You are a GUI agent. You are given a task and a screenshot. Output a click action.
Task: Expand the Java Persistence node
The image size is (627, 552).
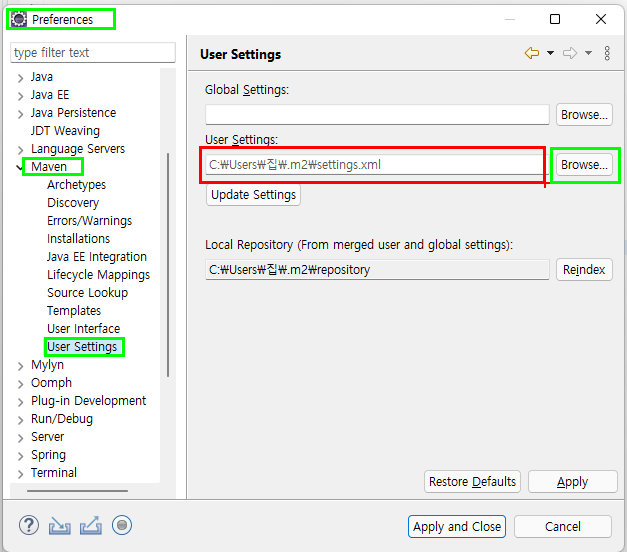tap(20, 114)
